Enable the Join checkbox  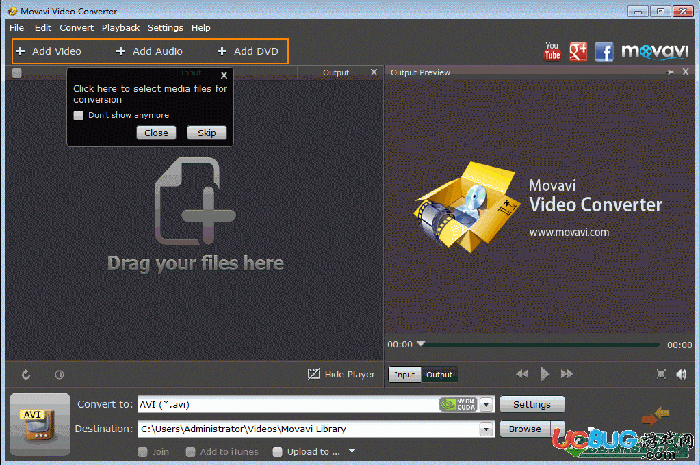(x=142, y=452)
